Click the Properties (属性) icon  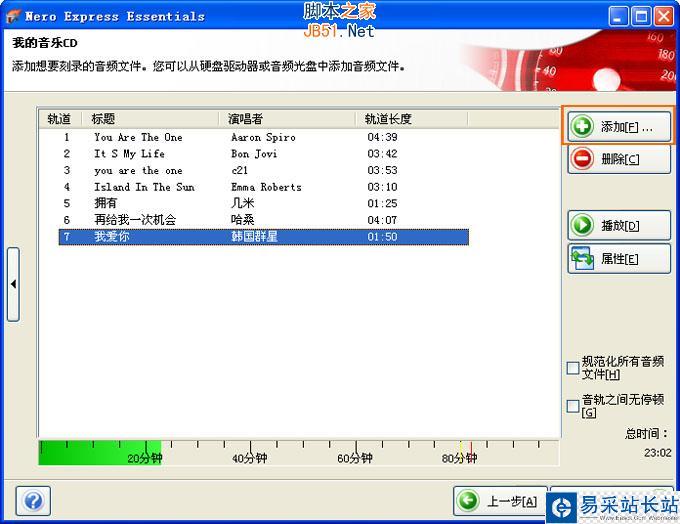582,258
